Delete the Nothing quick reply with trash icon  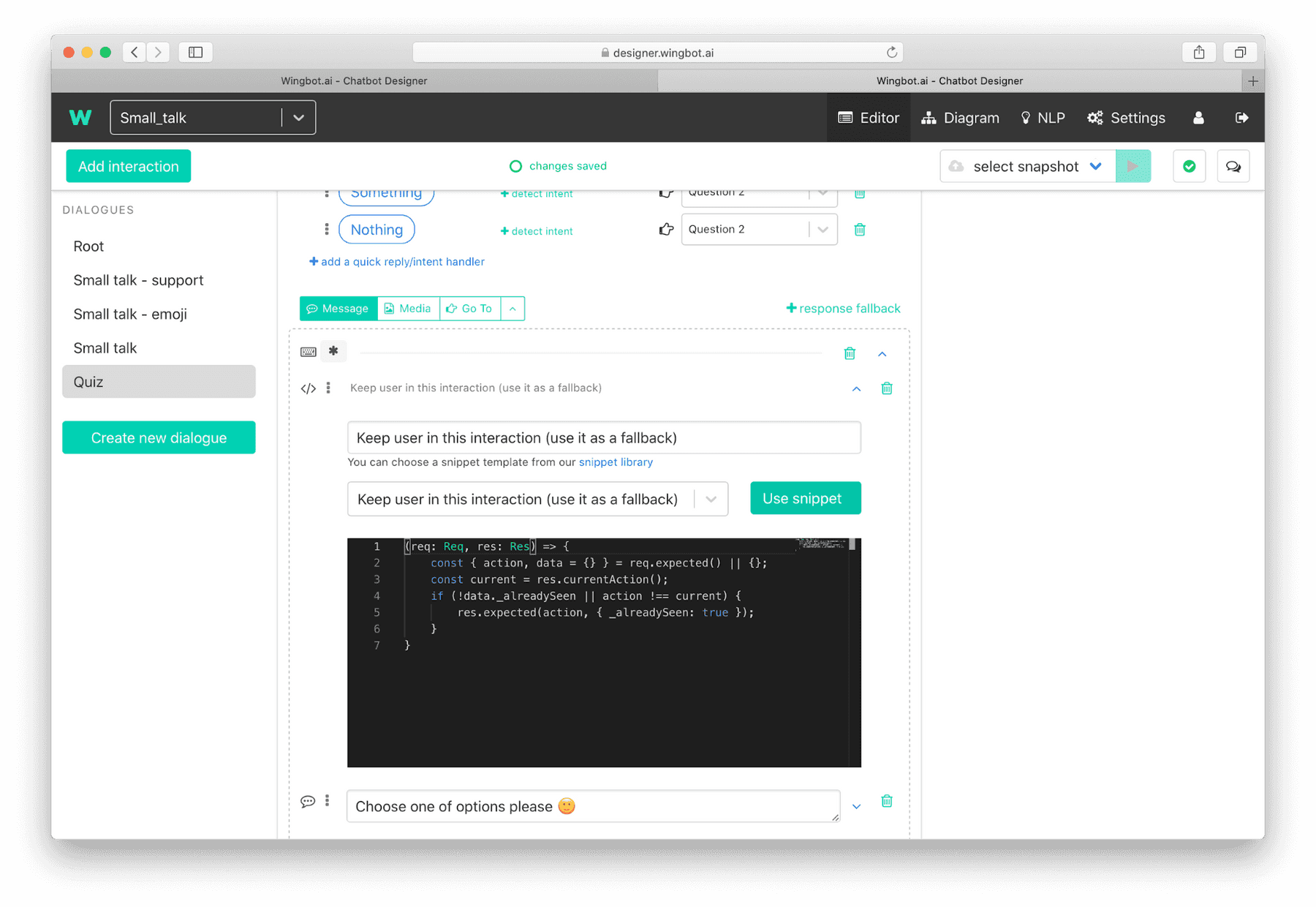point(860,230)
